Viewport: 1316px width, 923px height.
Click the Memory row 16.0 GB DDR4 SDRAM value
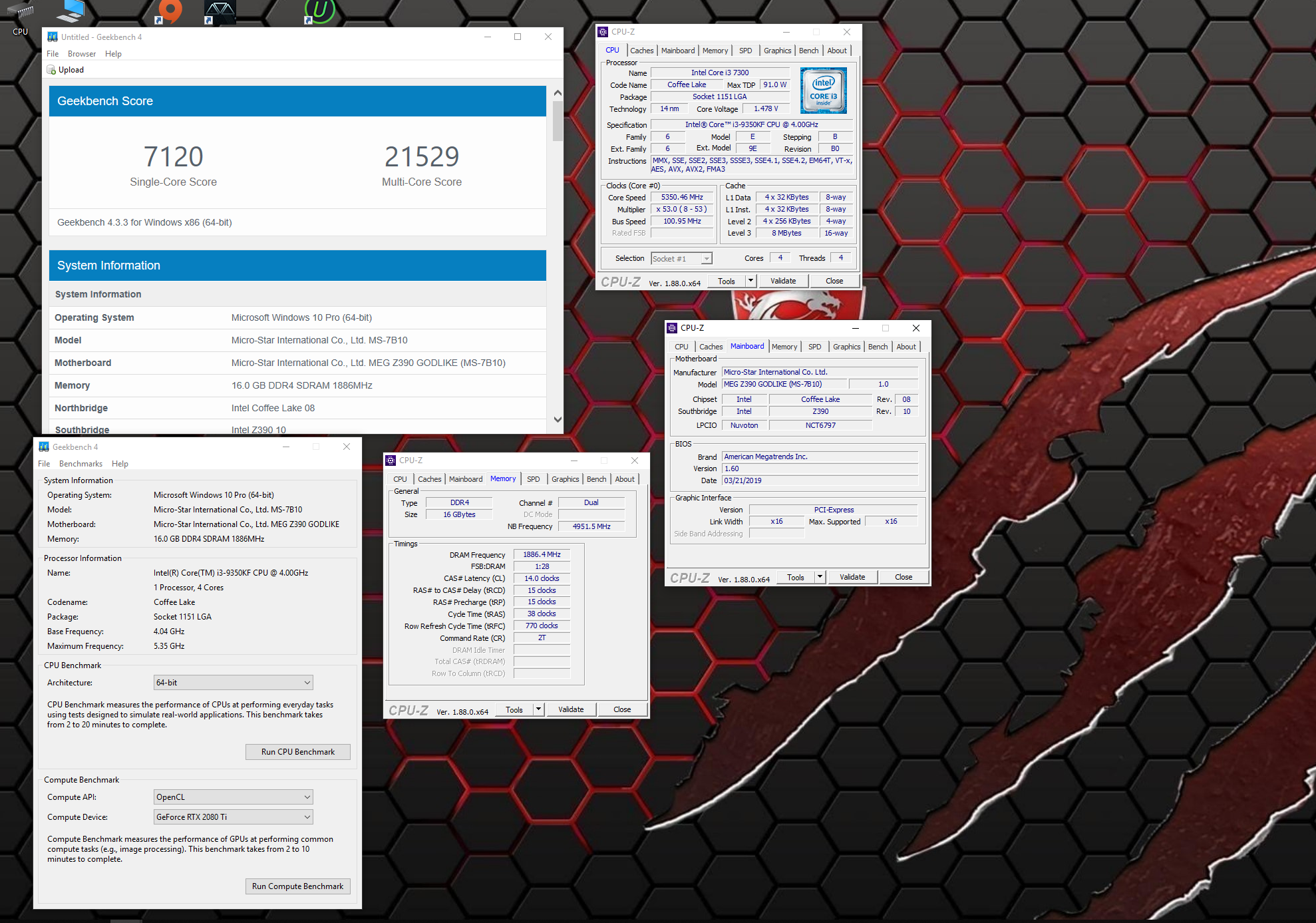pyautogui.click(x=302, y=385)
